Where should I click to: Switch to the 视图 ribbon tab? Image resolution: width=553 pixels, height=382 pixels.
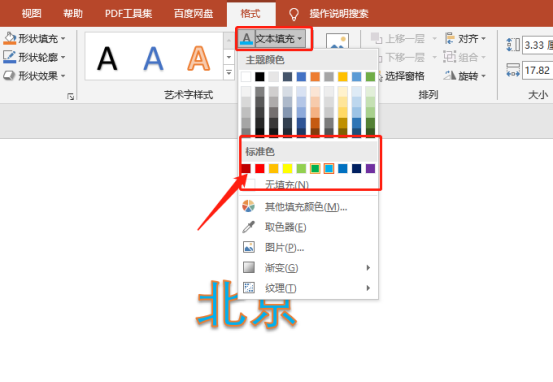(31, 13)
